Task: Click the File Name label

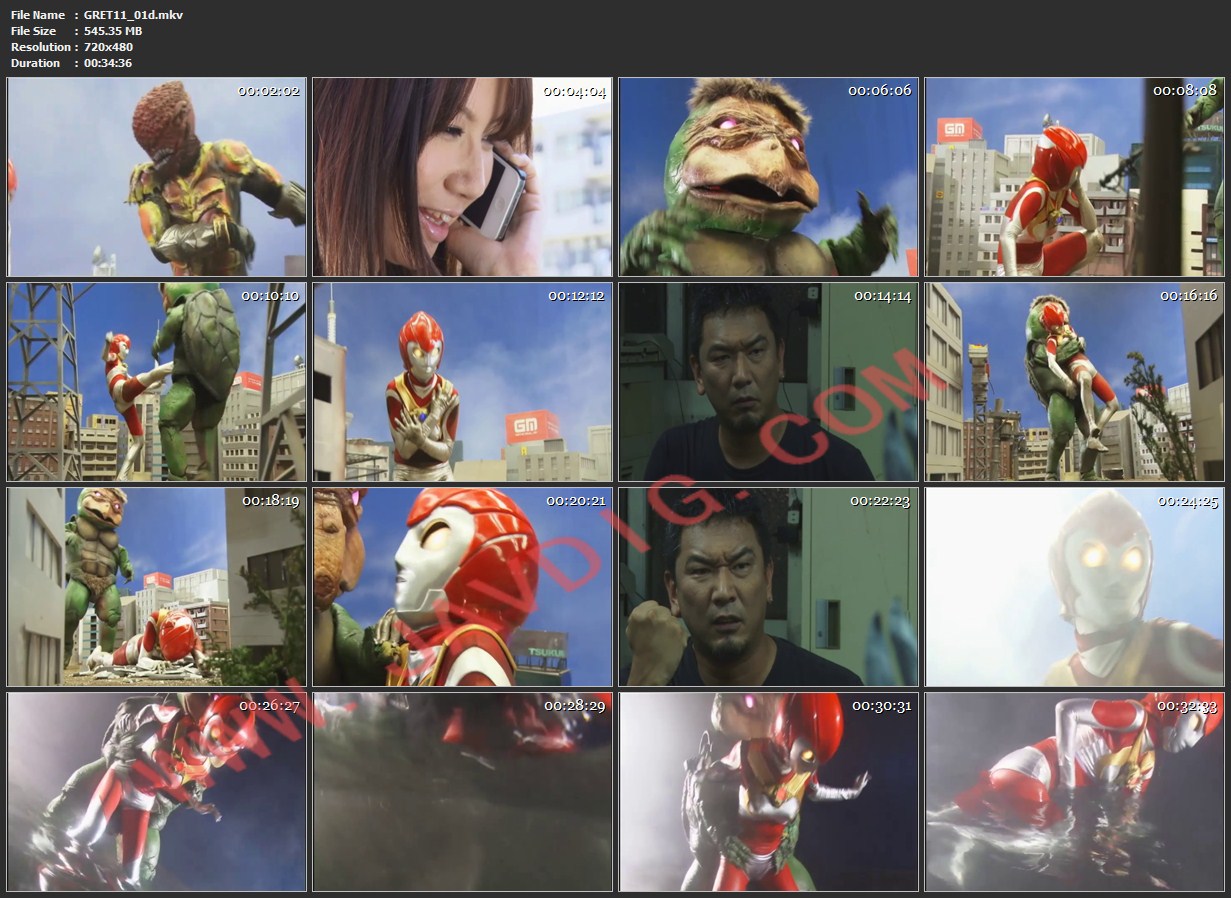Action: pos(38,15)
